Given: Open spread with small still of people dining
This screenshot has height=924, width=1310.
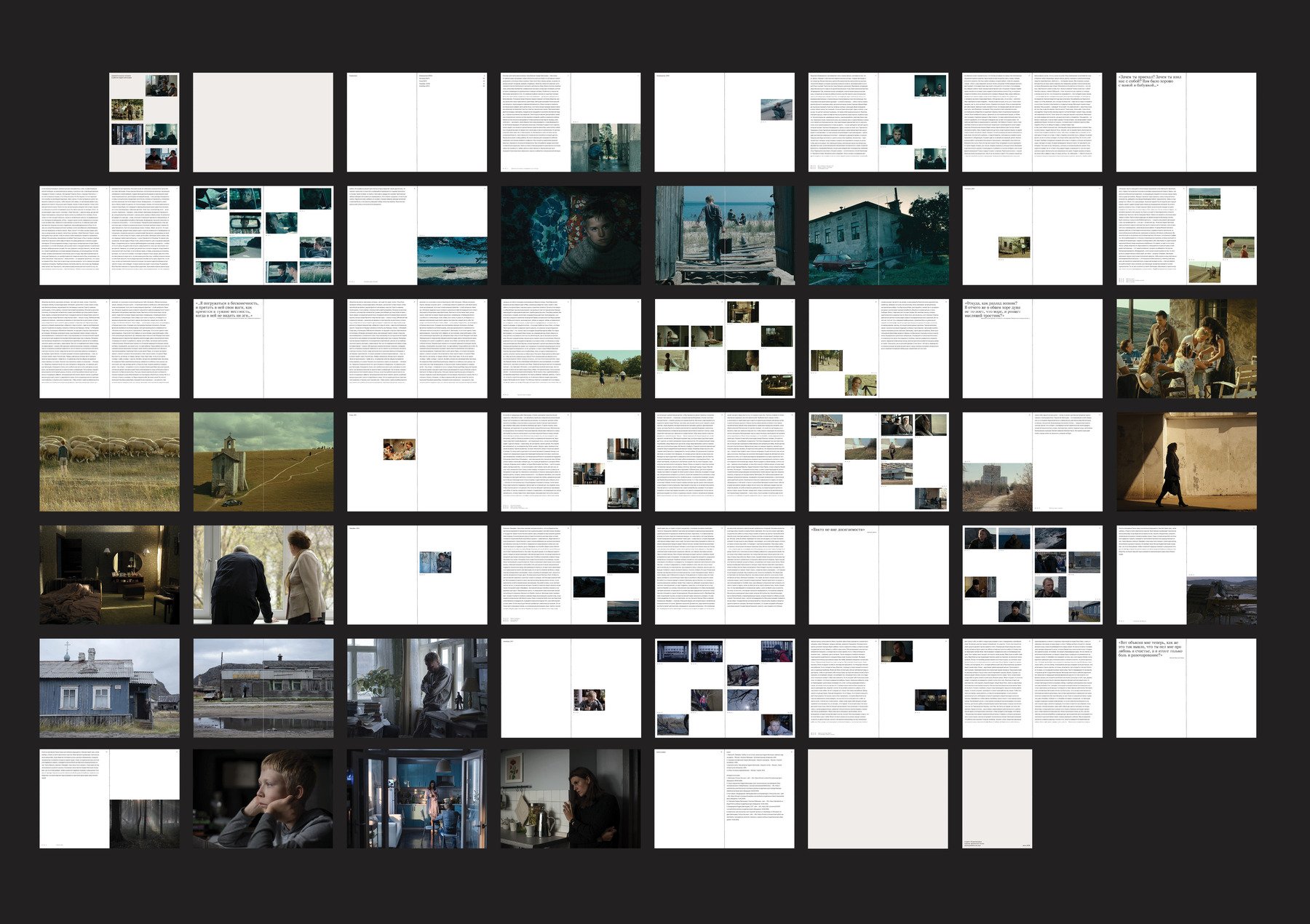Looking at the screenshot, I should 417,462.
